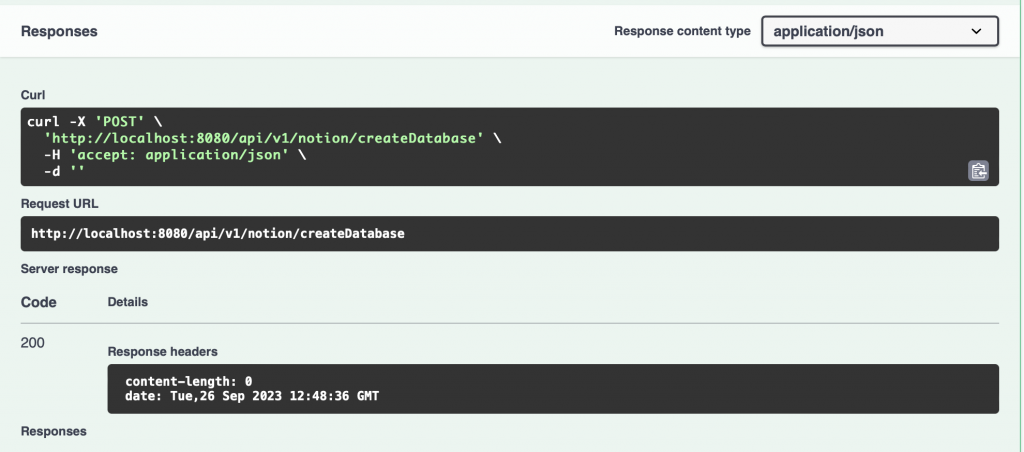Click the 200 status code

[x=33, y=343]
